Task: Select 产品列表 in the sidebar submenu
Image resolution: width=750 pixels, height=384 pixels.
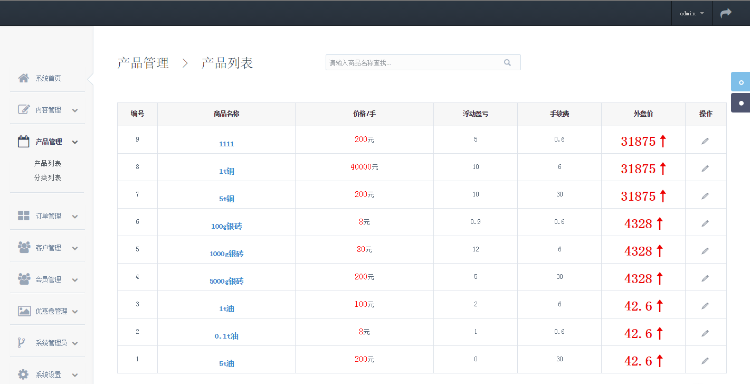Action: (48, 163)
